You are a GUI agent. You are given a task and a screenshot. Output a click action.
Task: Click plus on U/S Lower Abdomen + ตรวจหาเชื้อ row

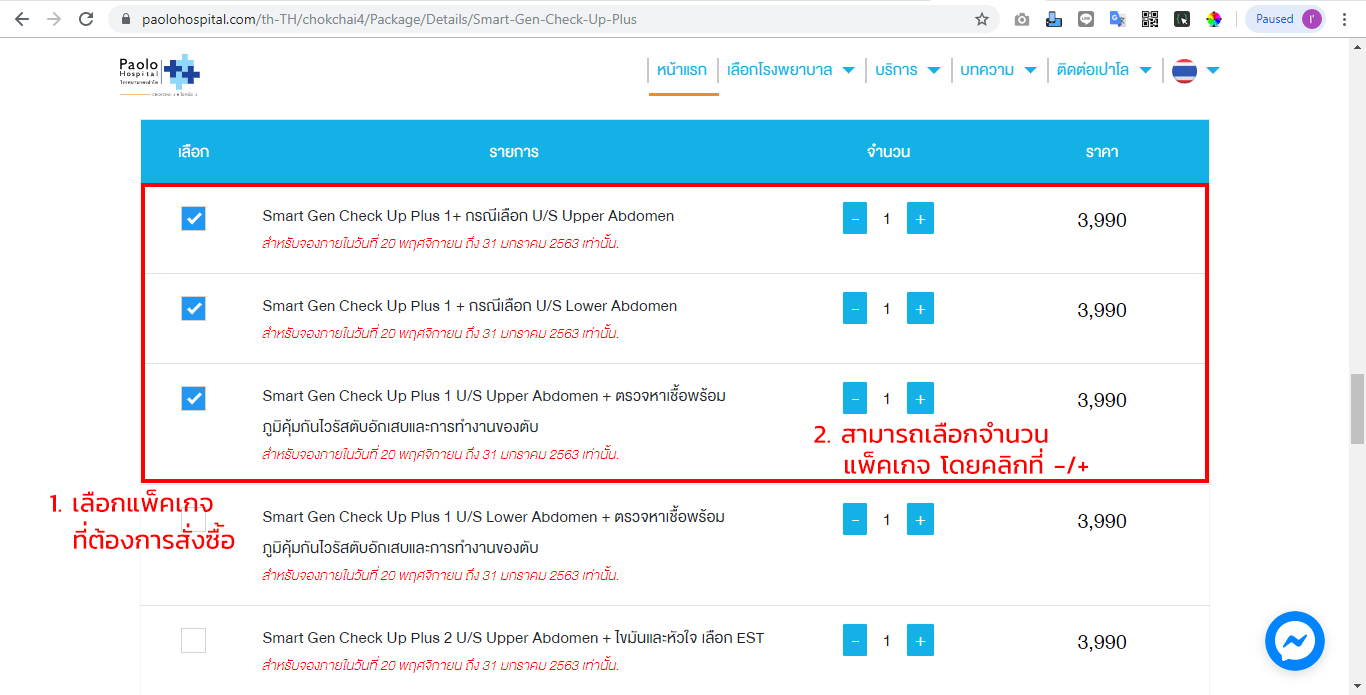(x=920, y=519)
